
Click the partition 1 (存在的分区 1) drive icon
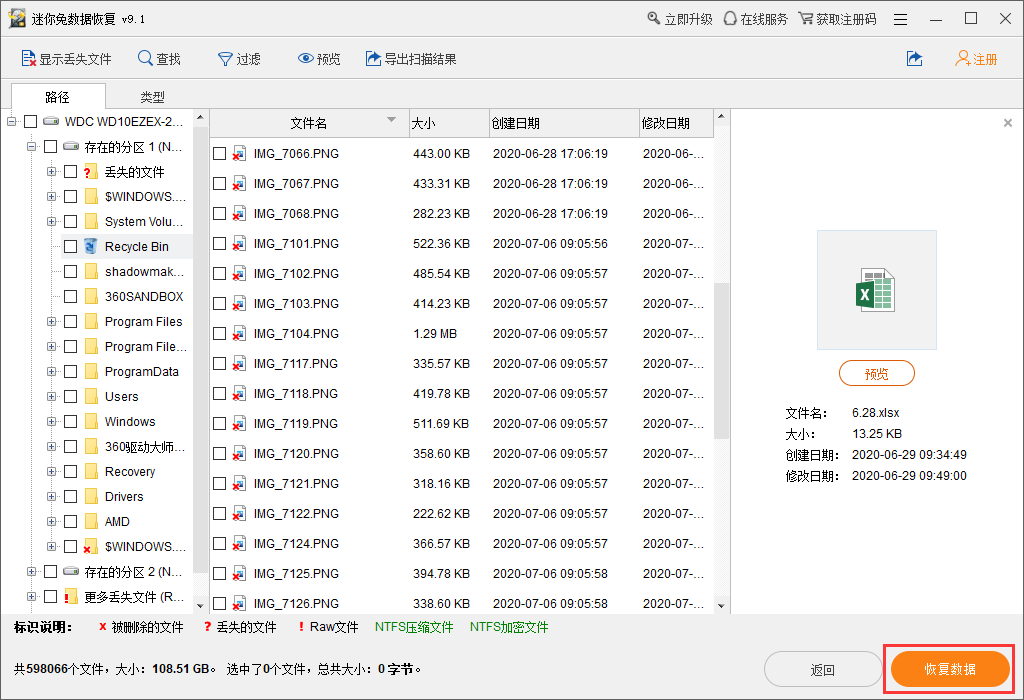coord(71,146)
